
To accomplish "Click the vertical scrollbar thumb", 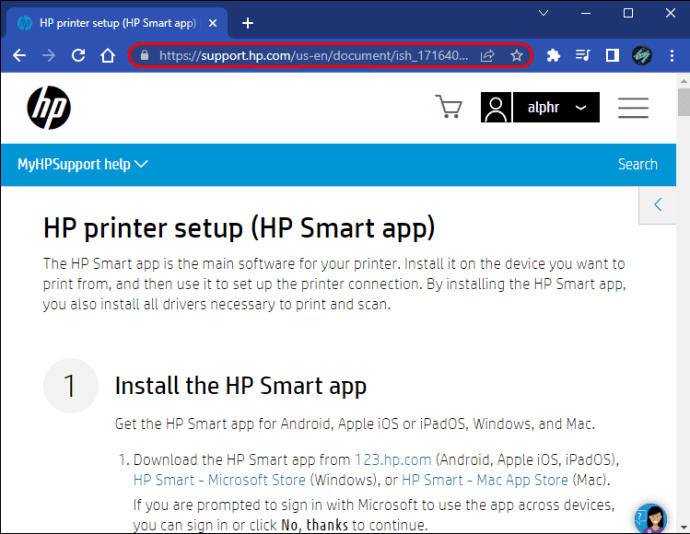I will click(683, 102).
